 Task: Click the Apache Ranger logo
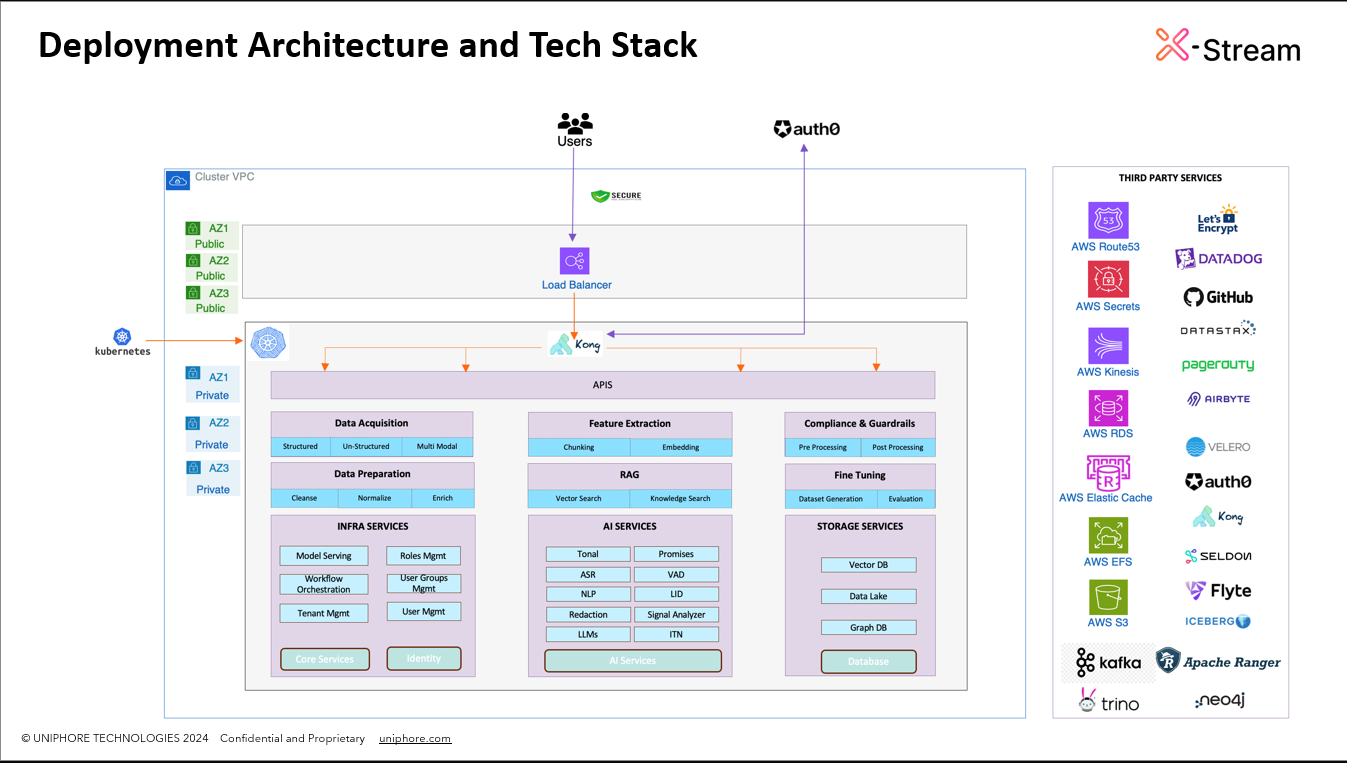[1218, 661]
